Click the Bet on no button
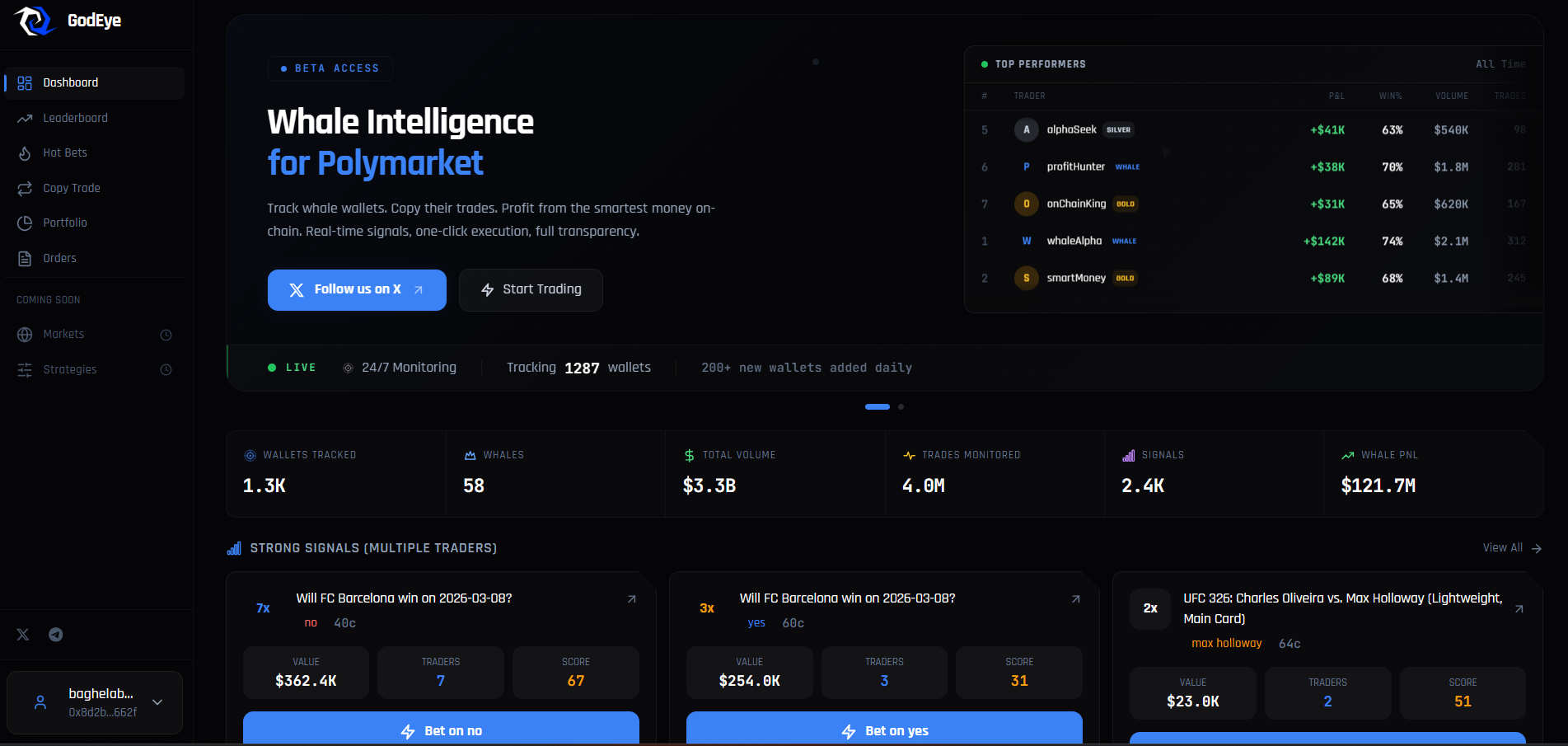 (441, 729)
